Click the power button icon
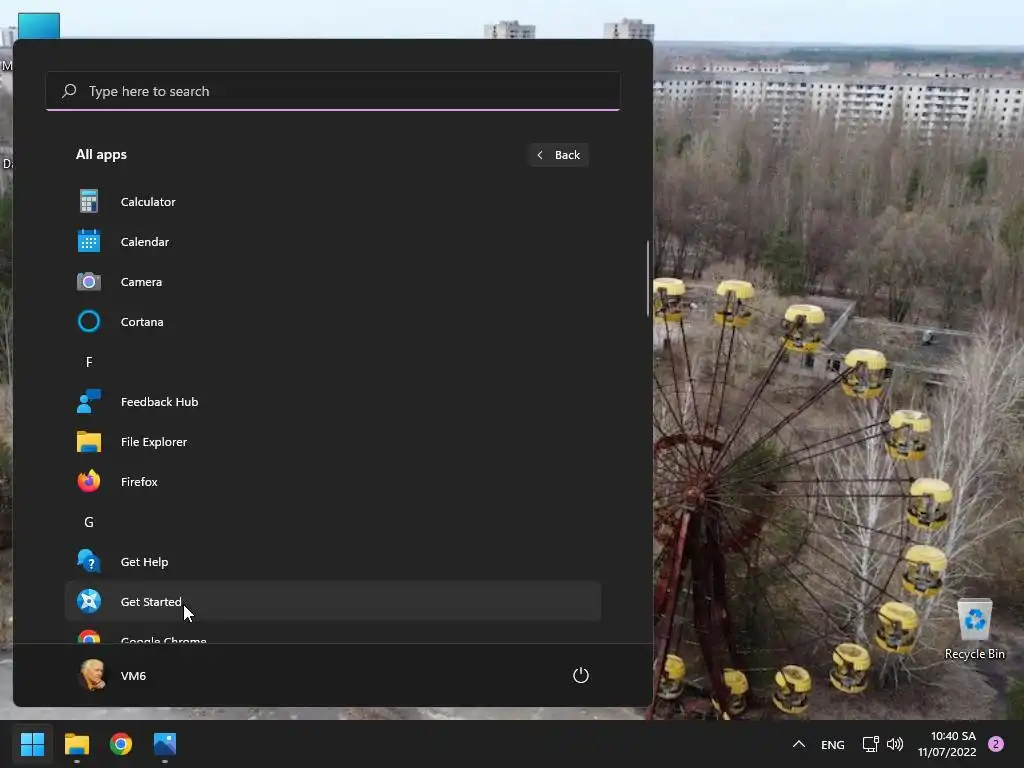Image resolution: width=1024 pixels, height=768 pixels. coord(581,675)
